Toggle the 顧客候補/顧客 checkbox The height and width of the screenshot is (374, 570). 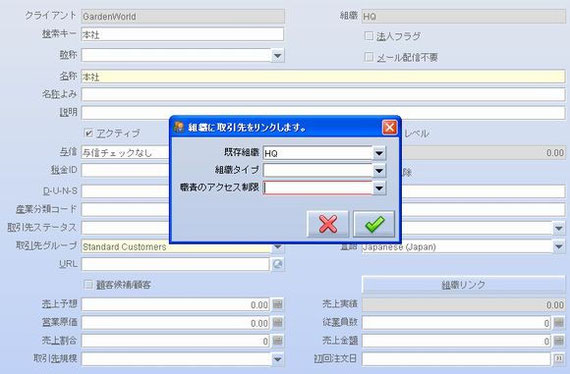(x=88, y=284)
